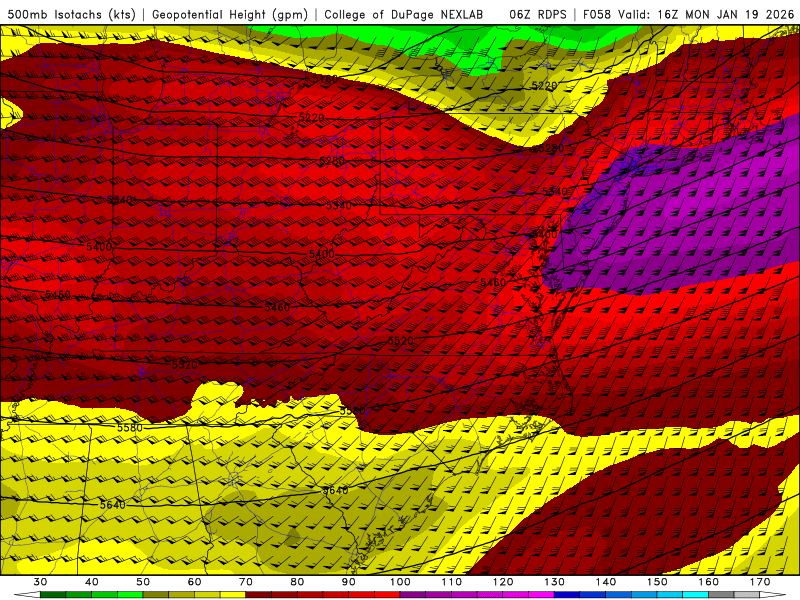Click the maroon swatch adjacent to bright yellow
The image size is (800, 600).
[258, 594]
